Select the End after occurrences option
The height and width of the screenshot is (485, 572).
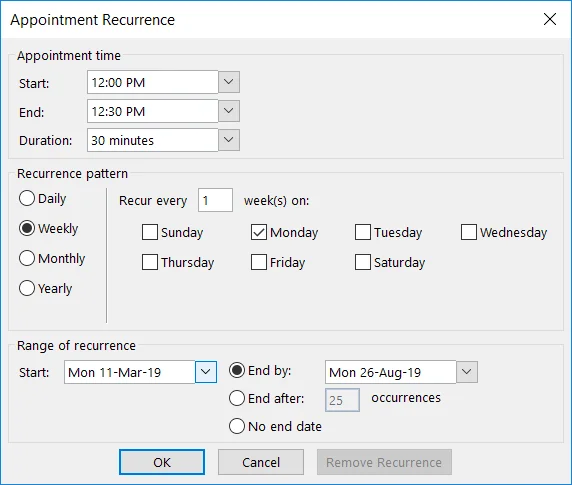[237, 398]
